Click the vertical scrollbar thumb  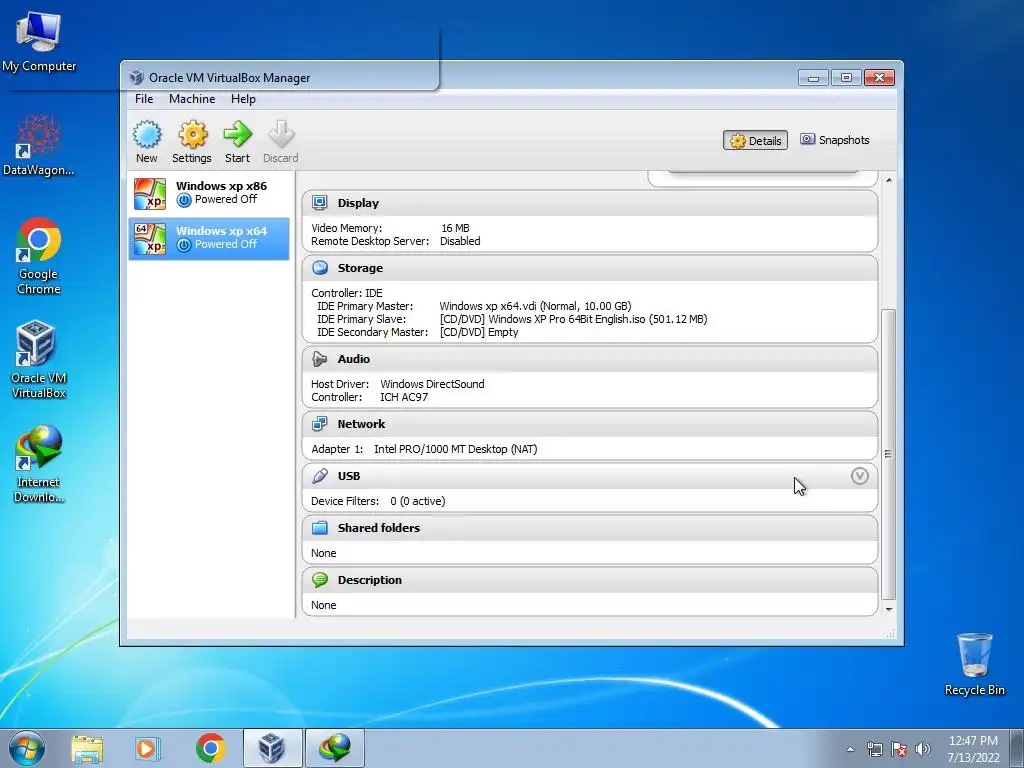point(888,454)
